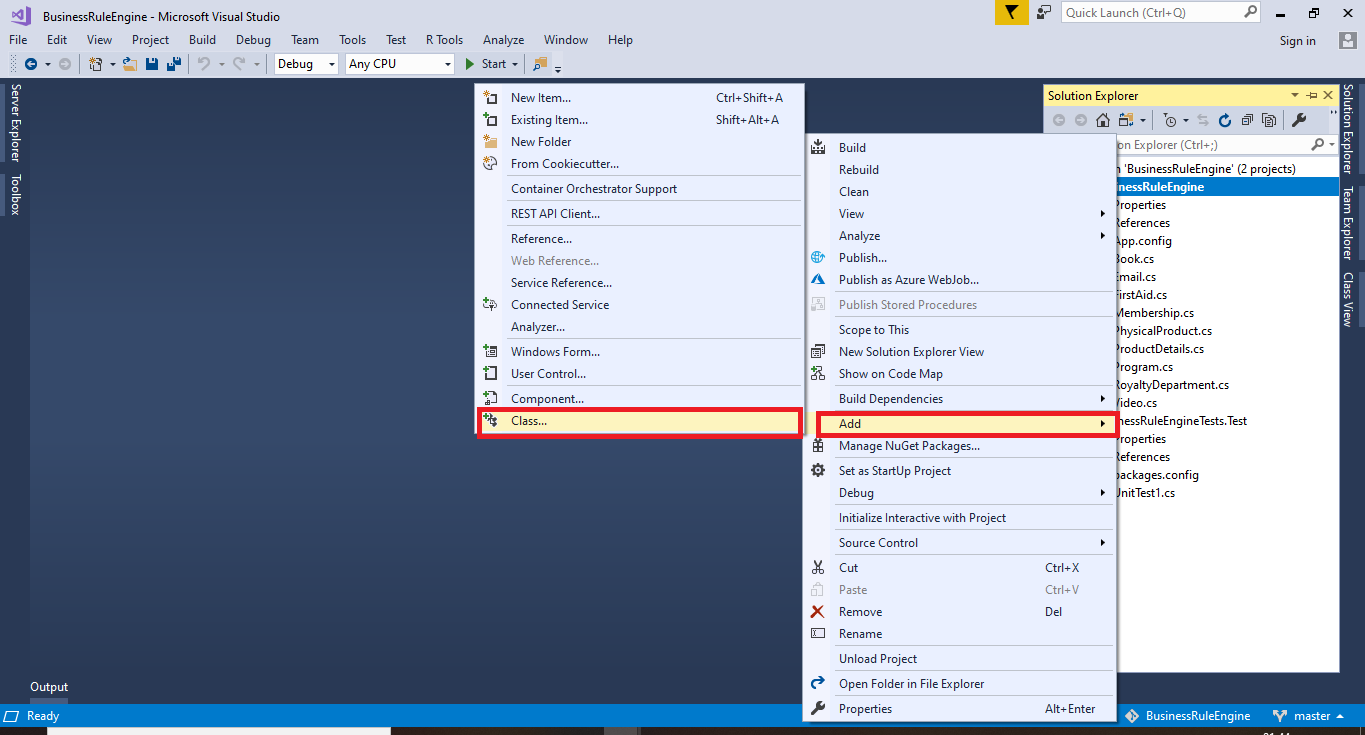Image resolution: width=1365 pixels, height=735 pixels.
Task: Click the Refresh icon in Solution Explorer
Action: (x=1225, y=120)
